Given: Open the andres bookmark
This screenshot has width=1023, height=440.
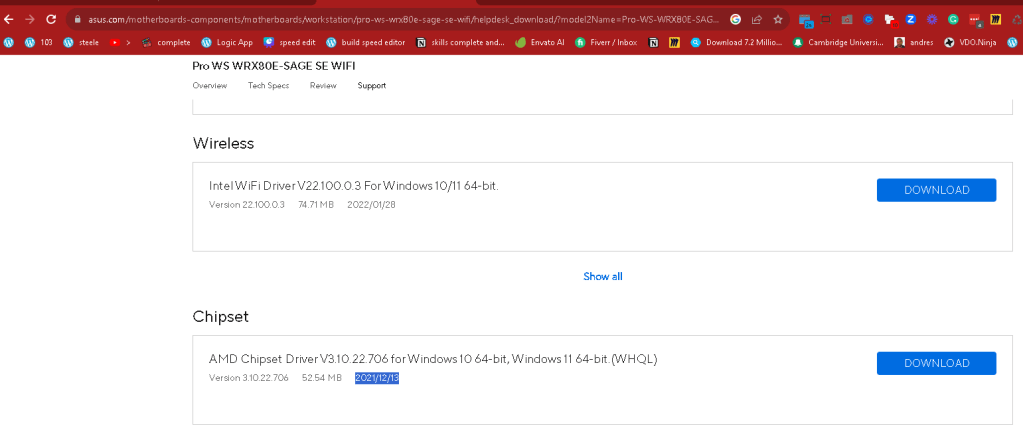Looking at the screenshot, I should pos(914,42).
